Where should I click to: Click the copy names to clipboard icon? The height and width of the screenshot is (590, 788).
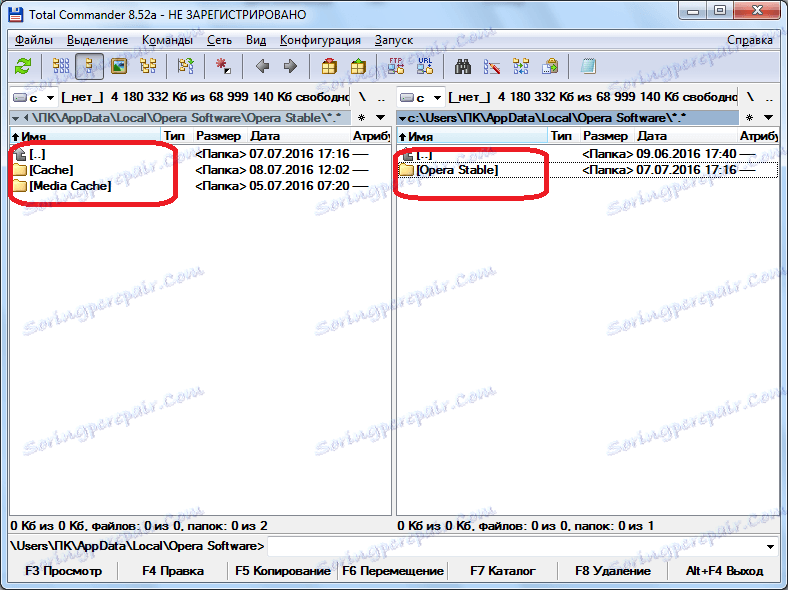pyautogui.click(x=550, y=66)
